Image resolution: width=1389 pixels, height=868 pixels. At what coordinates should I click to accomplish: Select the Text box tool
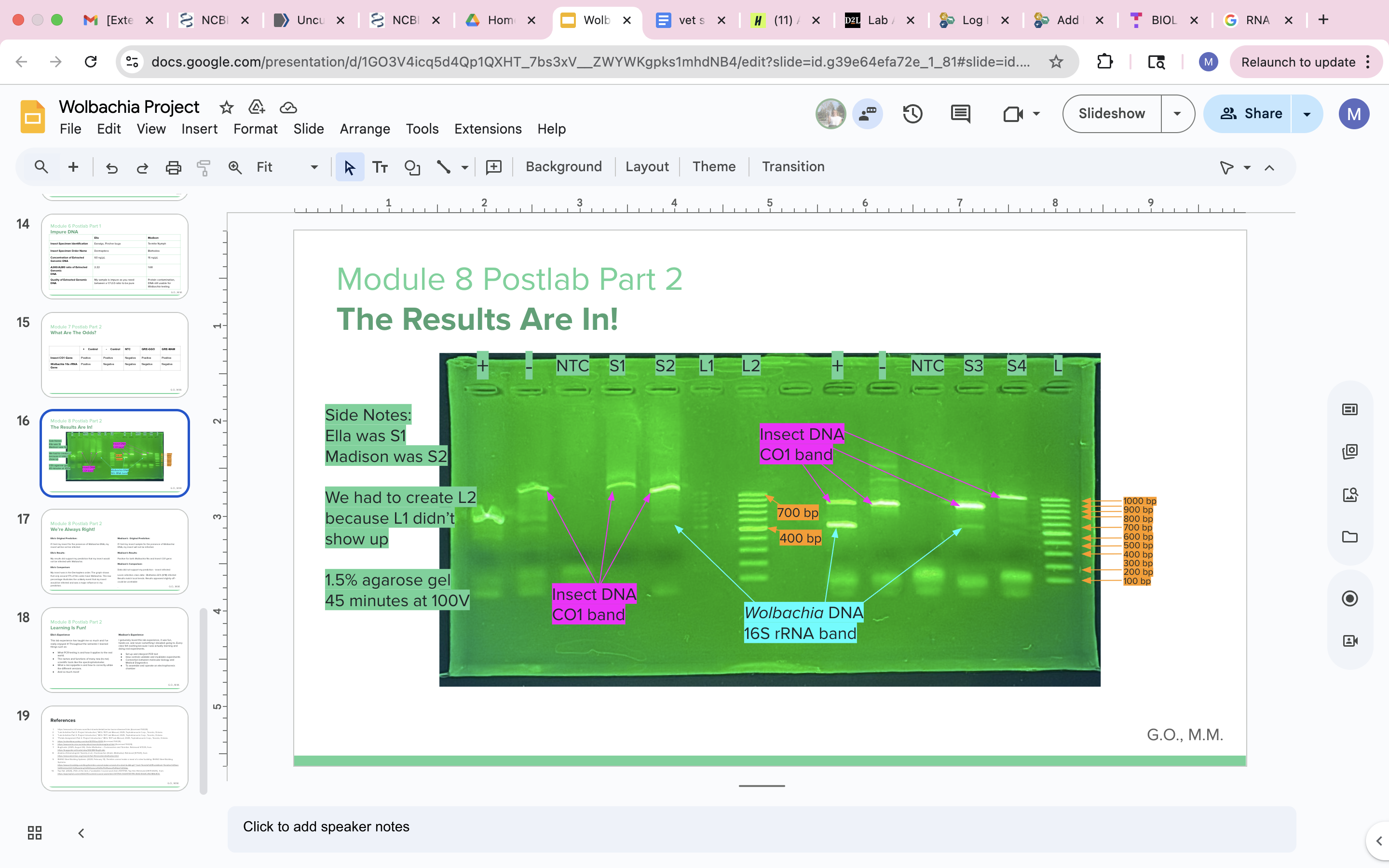(380, 167)
